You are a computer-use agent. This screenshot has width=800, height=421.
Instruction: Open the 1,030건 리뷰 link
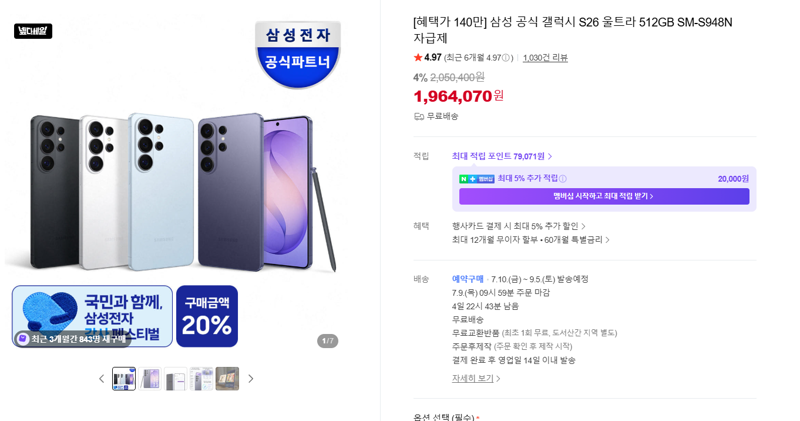545,58
